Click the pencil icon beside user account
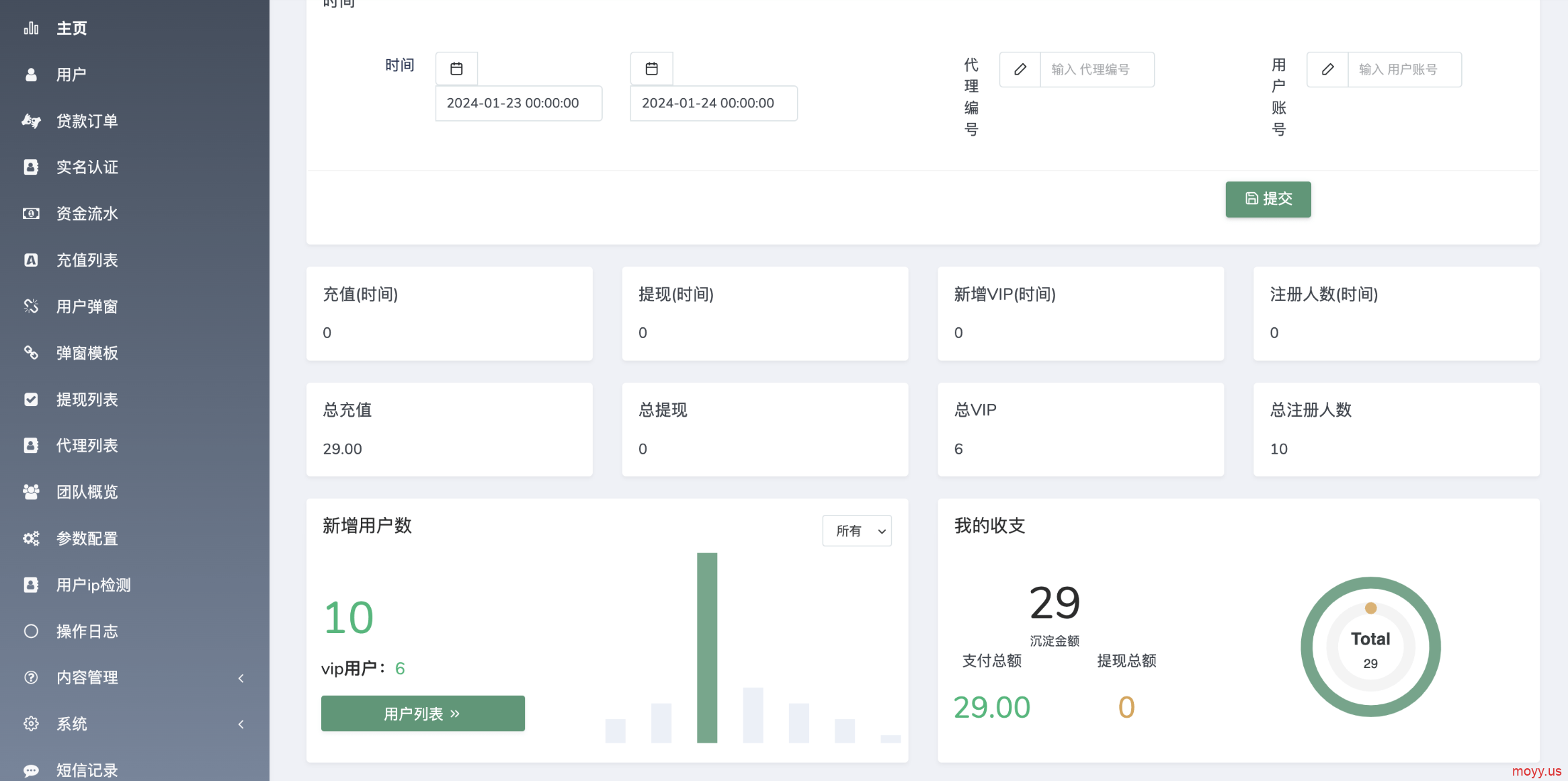This screenshot has width=1568, height=781. coord(1327,69)
